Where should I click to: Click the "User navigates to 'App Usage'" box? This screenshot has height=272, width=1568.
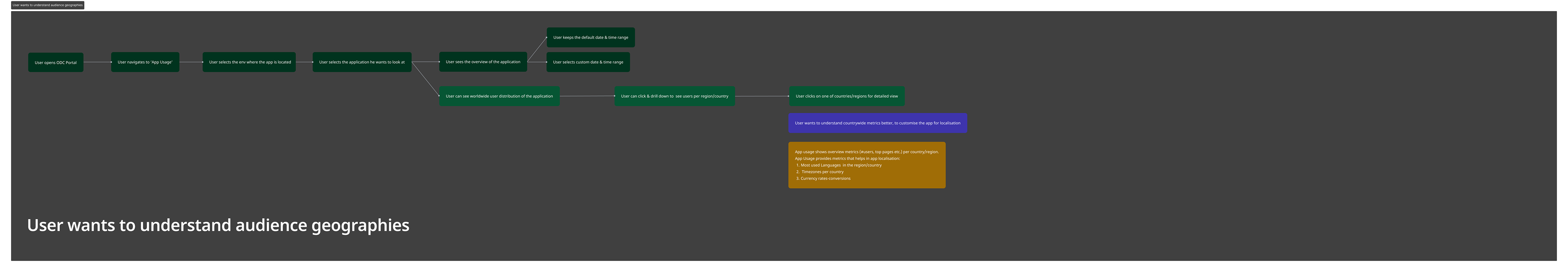tap(145, 62)
